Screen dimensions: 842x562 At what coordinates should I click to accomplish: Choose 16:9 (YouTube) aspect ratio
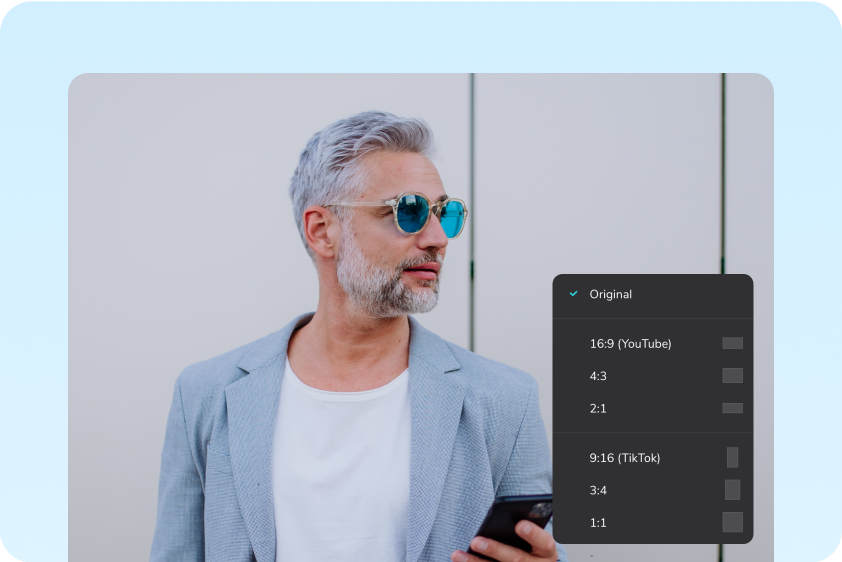tap(652, 344)
